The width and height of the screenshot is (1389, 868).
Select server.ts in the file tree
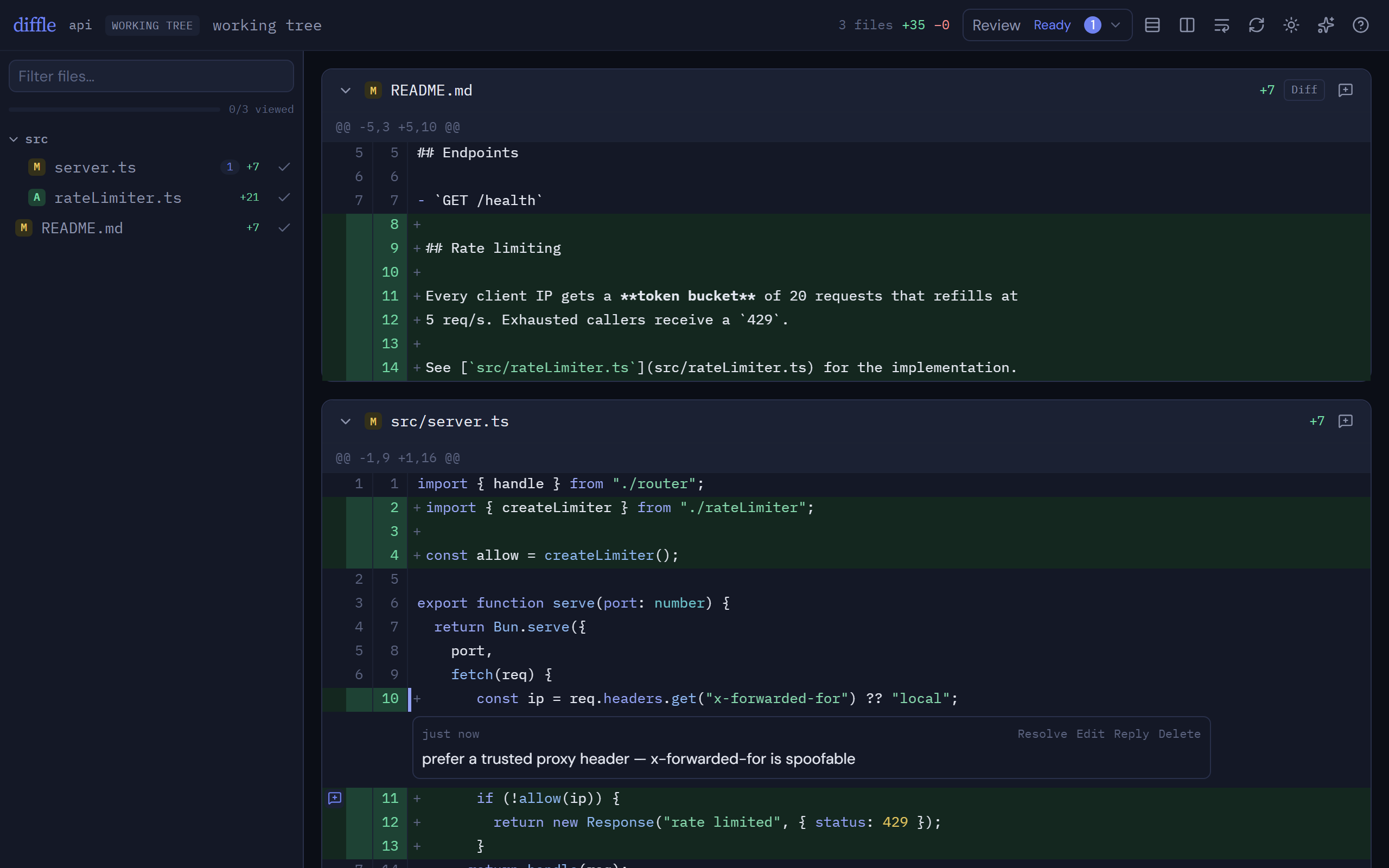95,167
